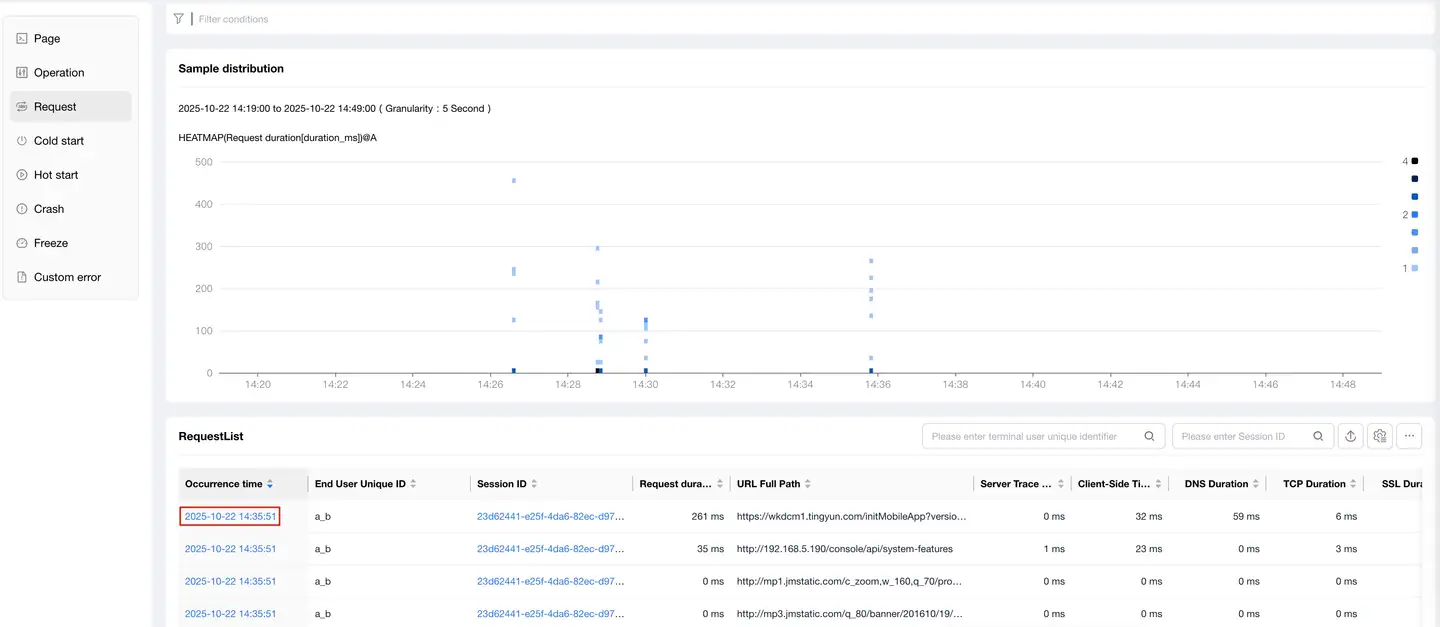Click search icon in Session ID field
The image size is (1440, 627).
point(1320,436)
